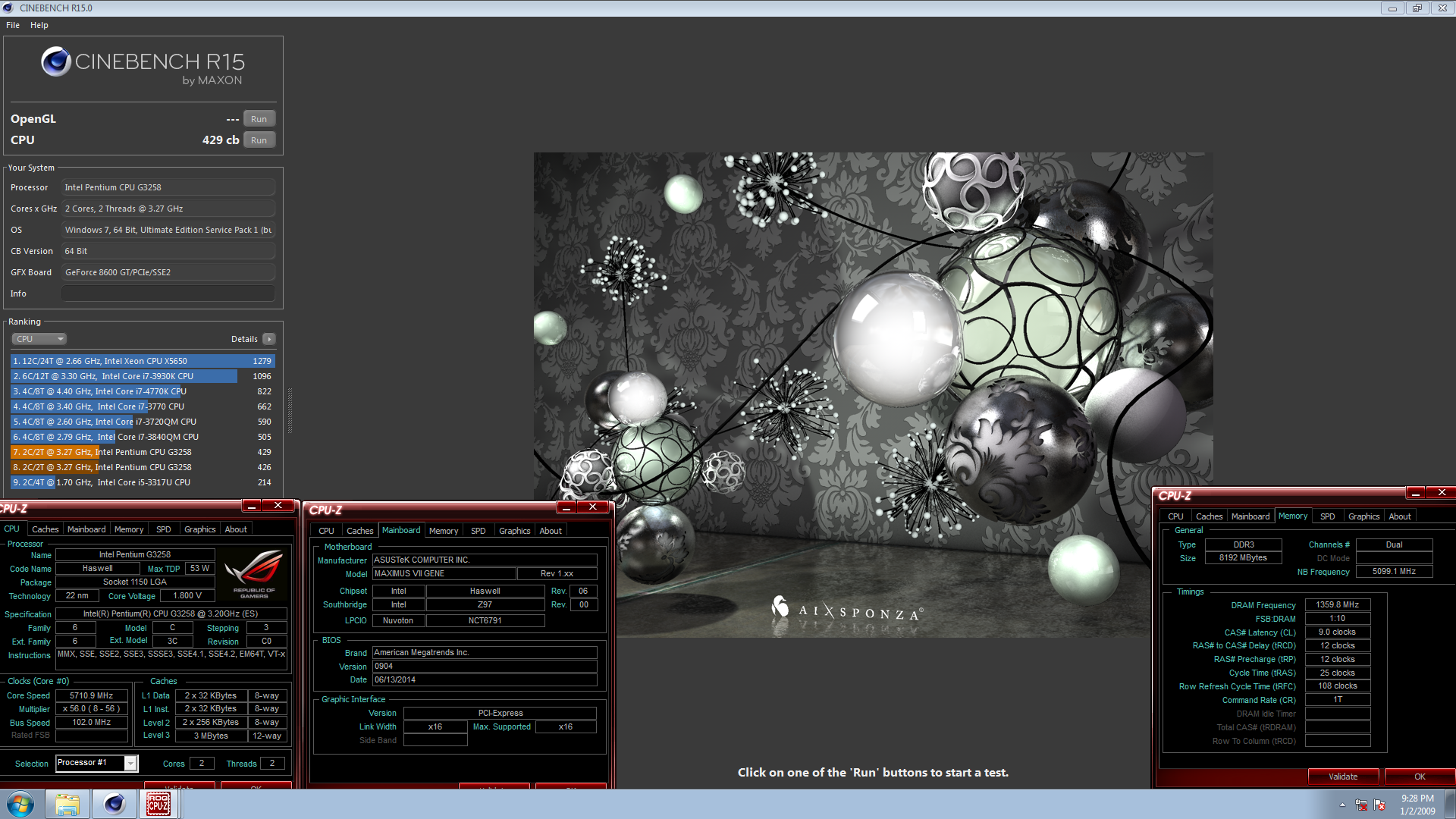1456x819 pixels.
Task: Select ranking row Intel Core i7-3720QM CPU
Action: coord(143,422)
